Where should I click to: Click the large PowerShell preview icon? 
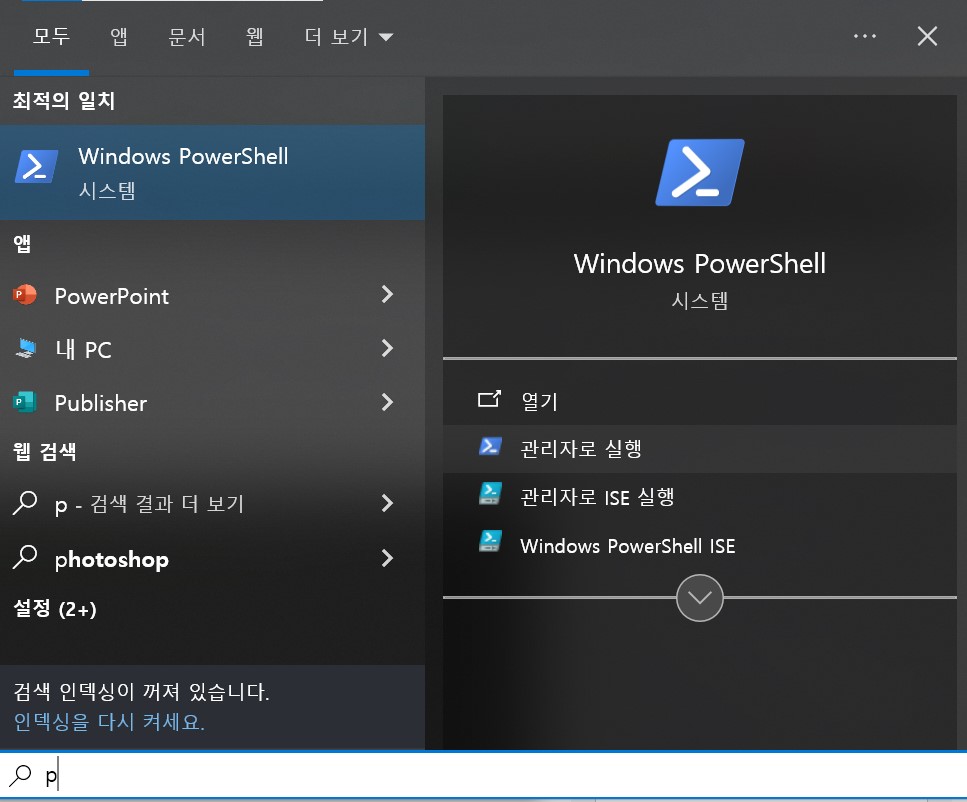(x=699, y=172)
